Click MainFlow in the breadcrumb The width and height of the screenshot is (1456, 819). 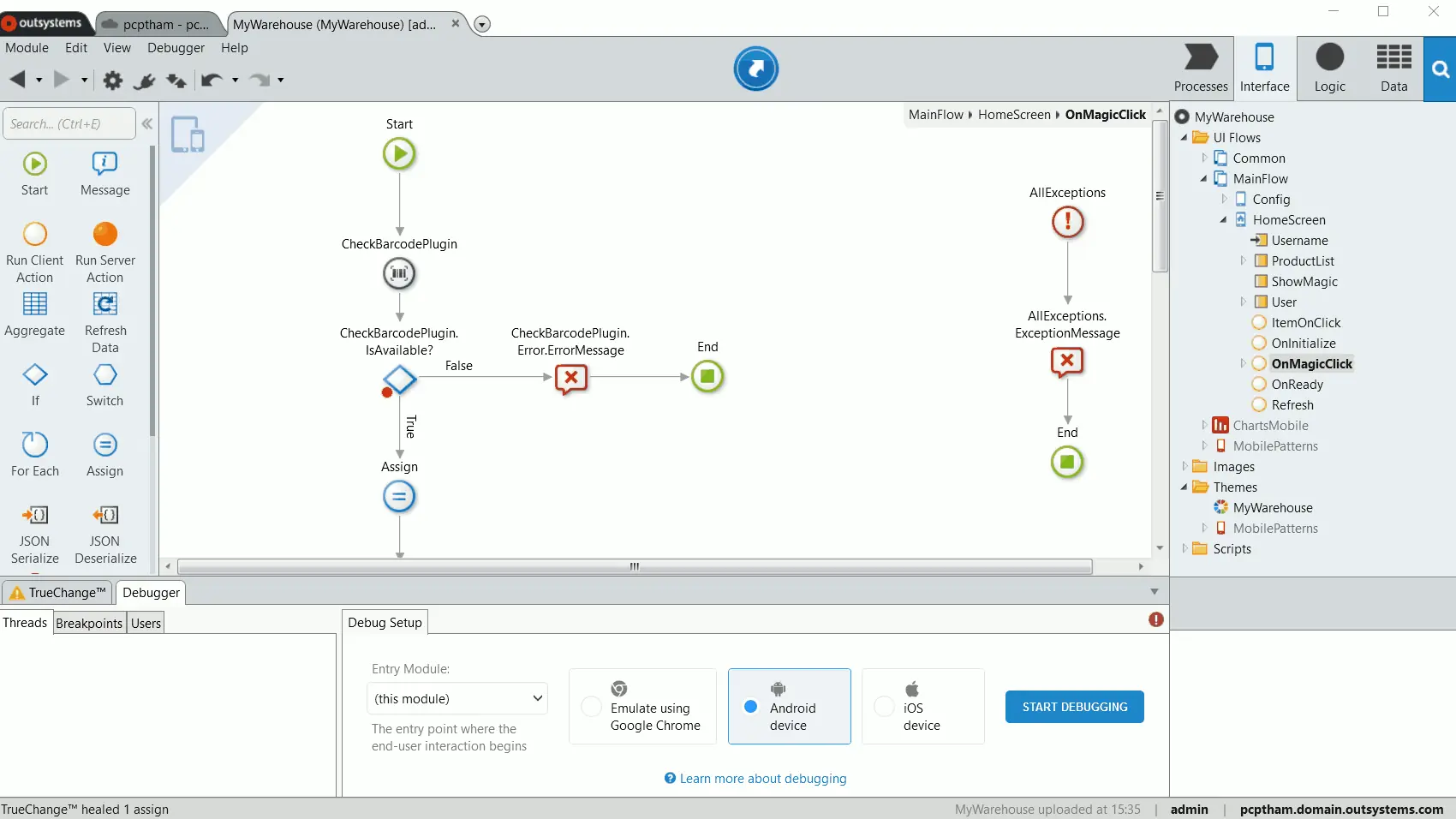(935, 115)
